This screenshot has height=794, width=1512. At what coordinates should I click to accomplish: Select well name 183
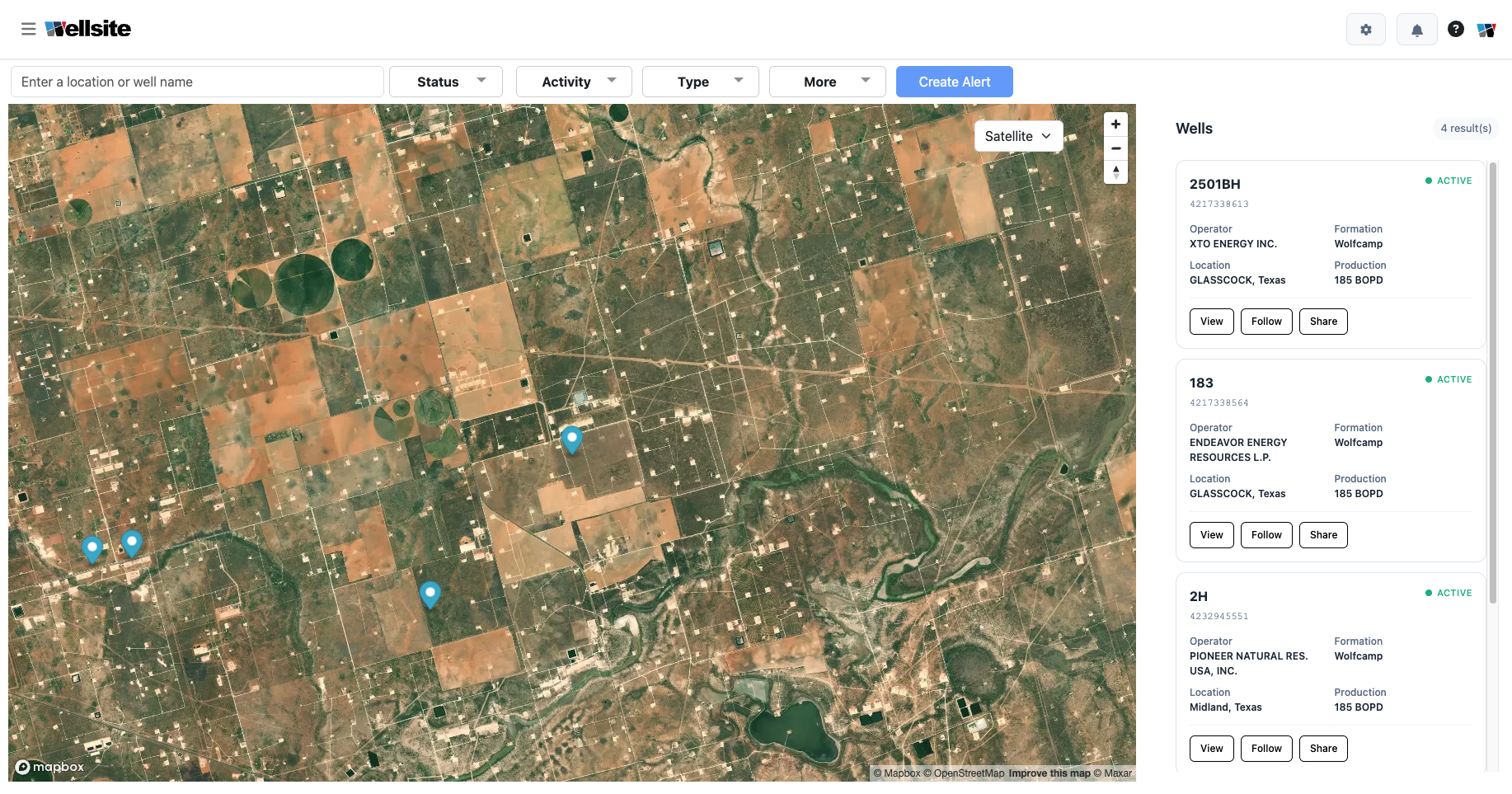(1201, 383)
